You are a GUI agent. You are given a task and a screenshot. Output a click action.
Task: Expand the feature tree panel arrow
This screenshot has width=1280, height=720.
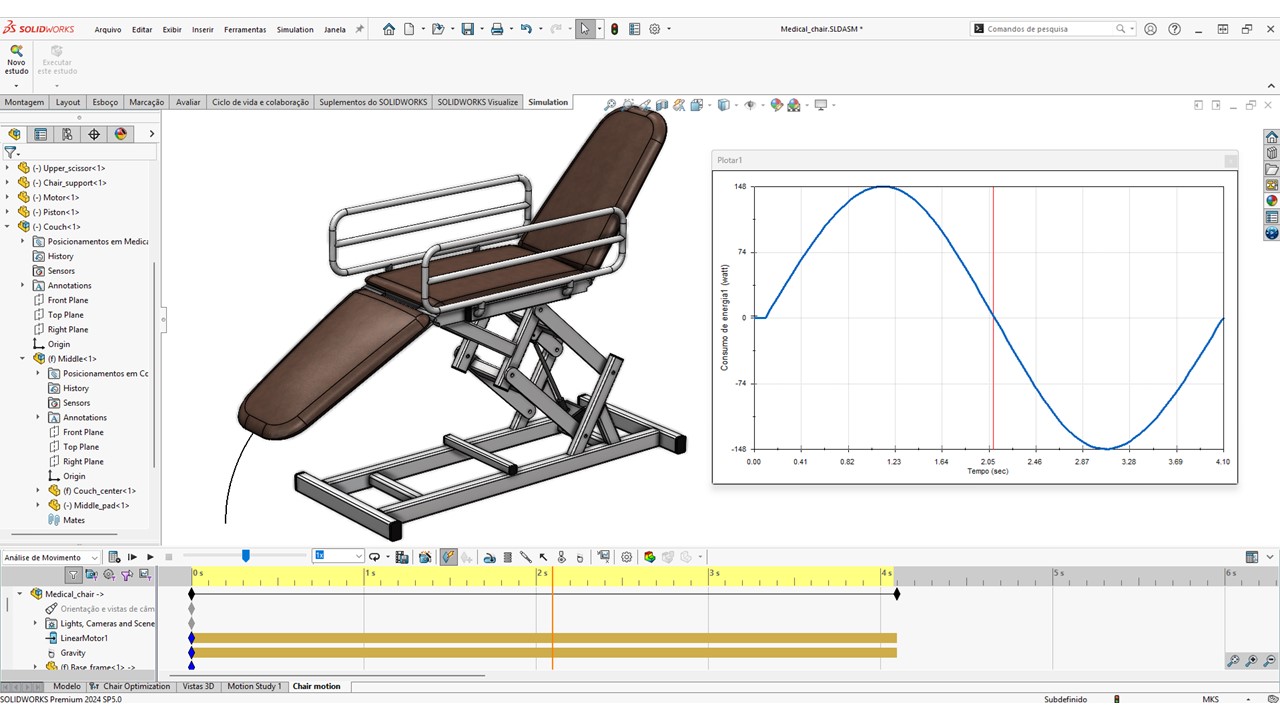(152, 134)
